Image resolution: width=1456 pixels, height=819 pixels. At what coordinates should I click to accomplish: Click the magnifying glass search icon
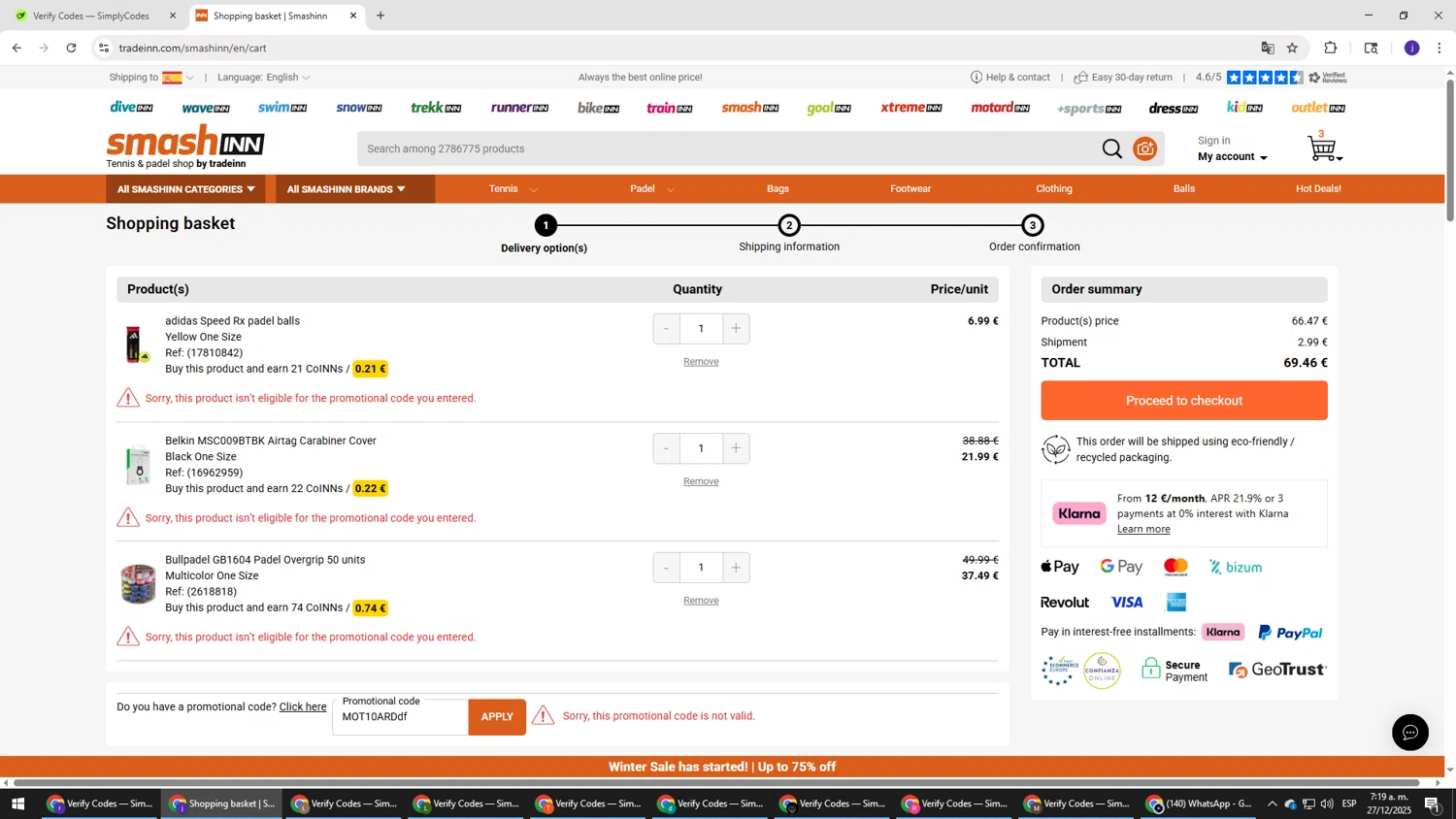coord(1111,148)
